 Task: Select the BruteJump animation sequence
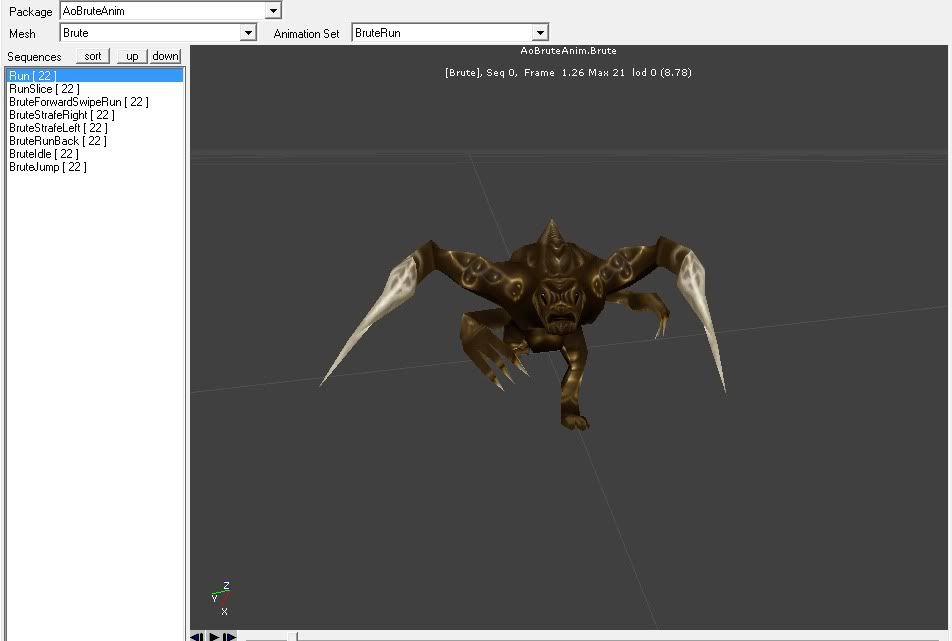47,167
